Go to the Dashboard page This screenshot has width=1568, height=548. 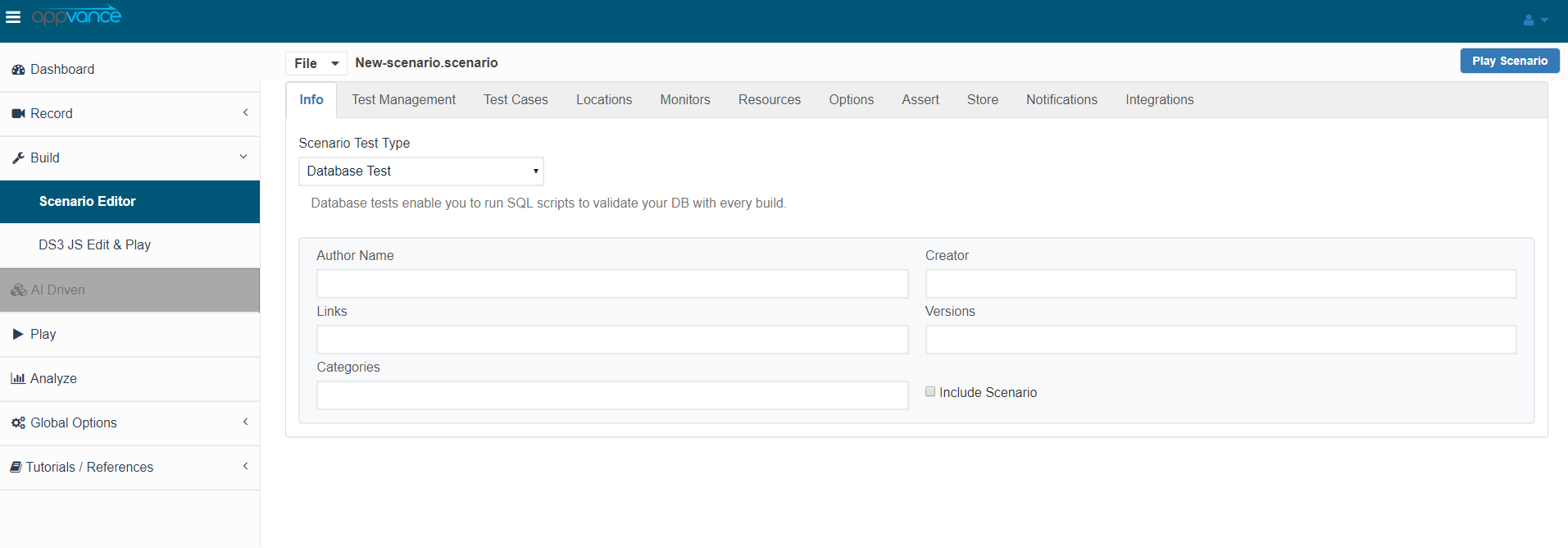tap(130, 70)
